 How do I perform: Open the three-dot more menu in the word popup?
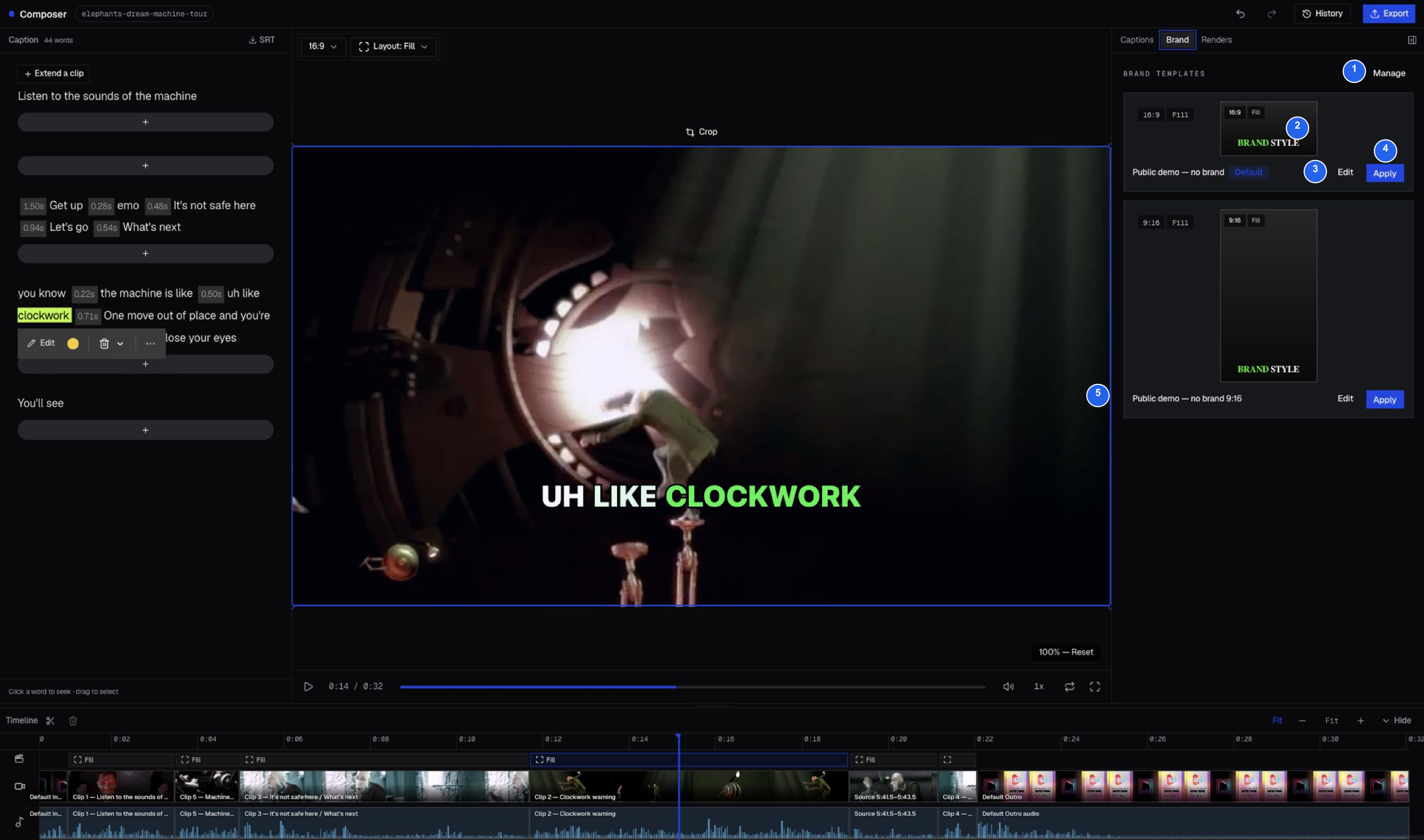click(150, 344)
